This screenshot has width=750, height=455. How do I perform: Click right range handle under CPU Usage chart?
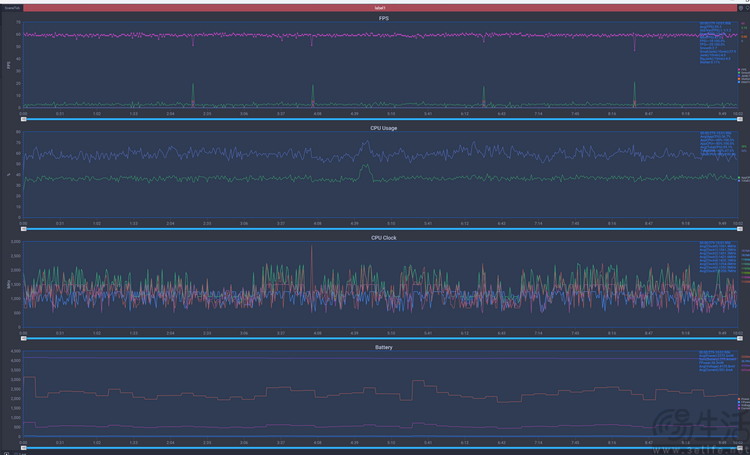(x=739, y=229)
